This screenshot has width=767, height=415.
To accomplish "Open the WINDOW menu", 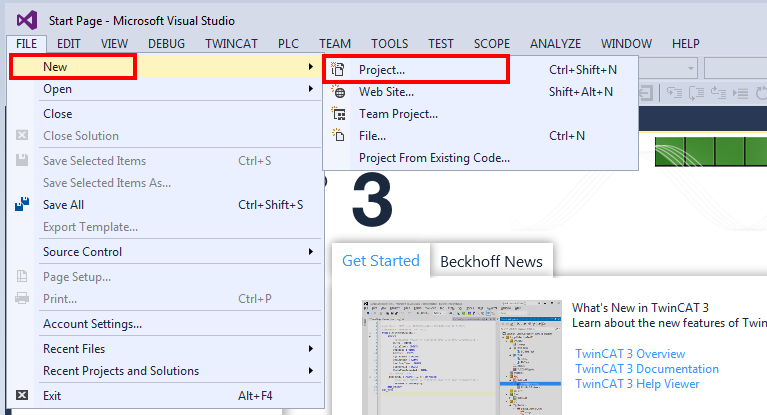I will pos(626,44).
